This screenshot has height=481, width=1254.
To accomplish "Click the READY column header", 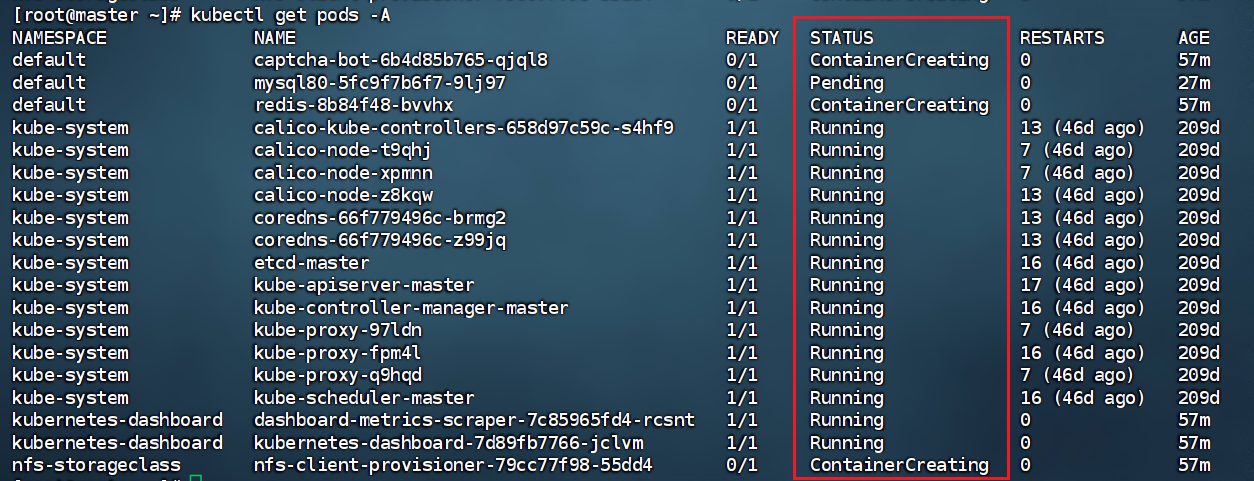I will pos(752,38).
